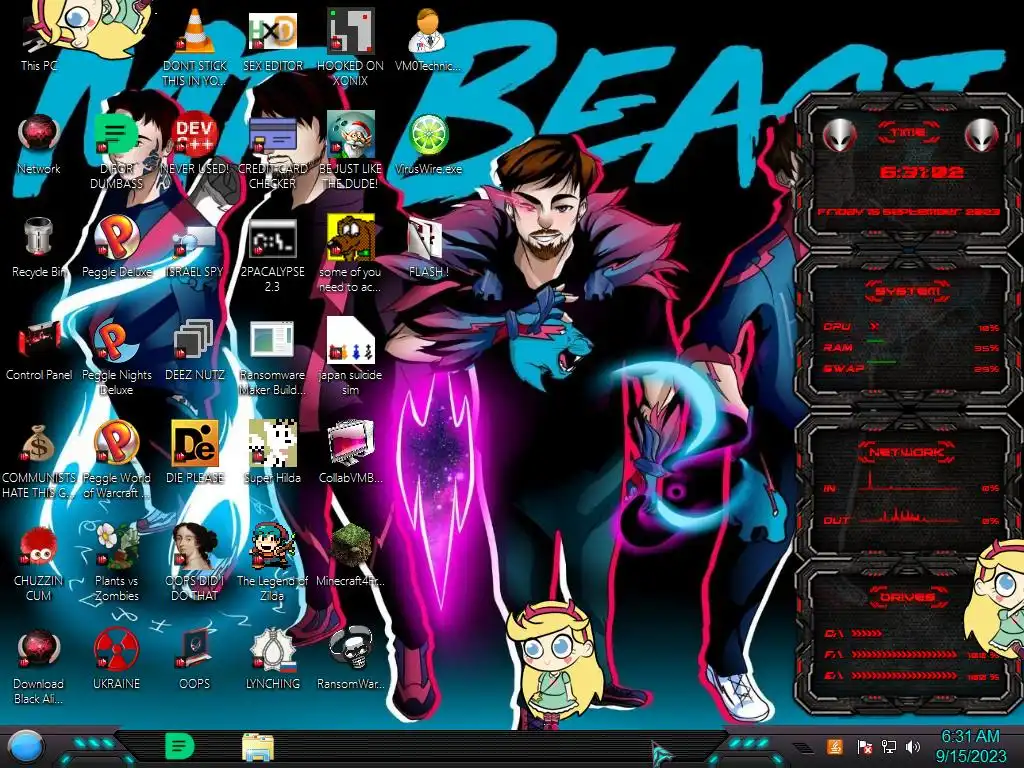Click the network OUT traffic graph

[x=911, y=517]
